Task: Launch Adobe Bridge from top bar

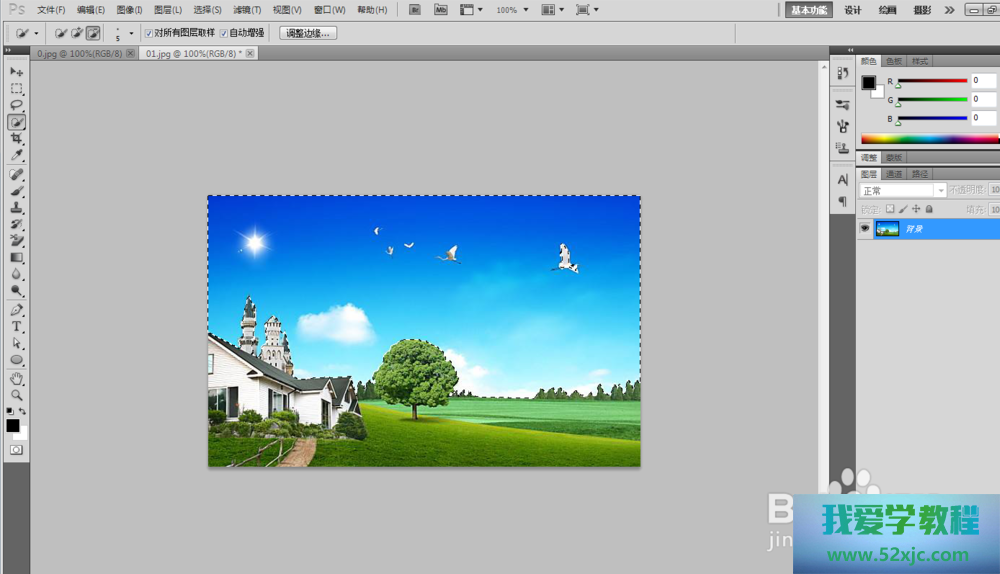Action: point(415,10)
